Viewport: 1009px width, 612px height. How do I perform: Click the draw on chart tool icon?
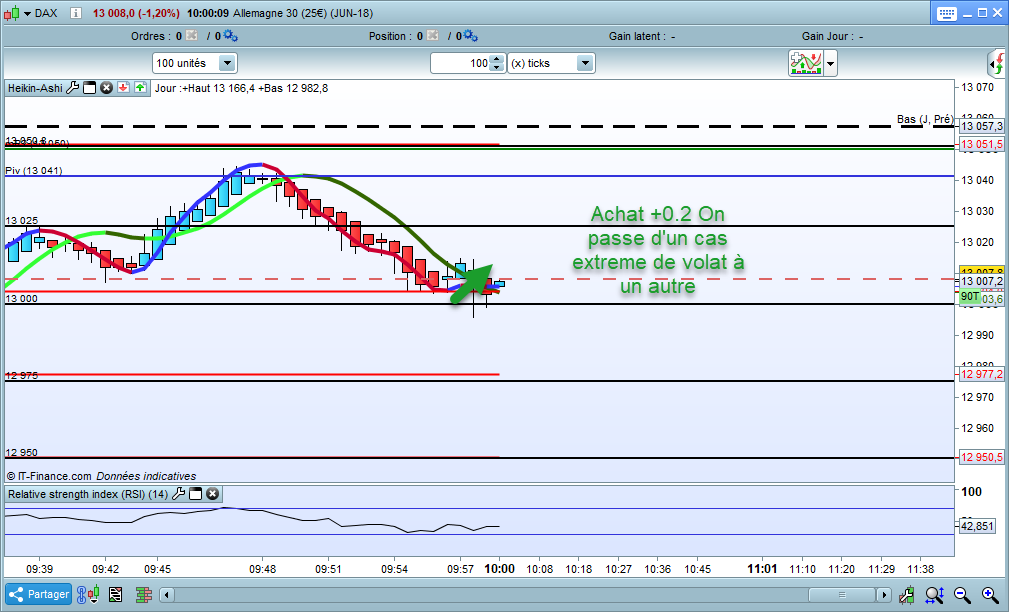click(x=907, y=595)
